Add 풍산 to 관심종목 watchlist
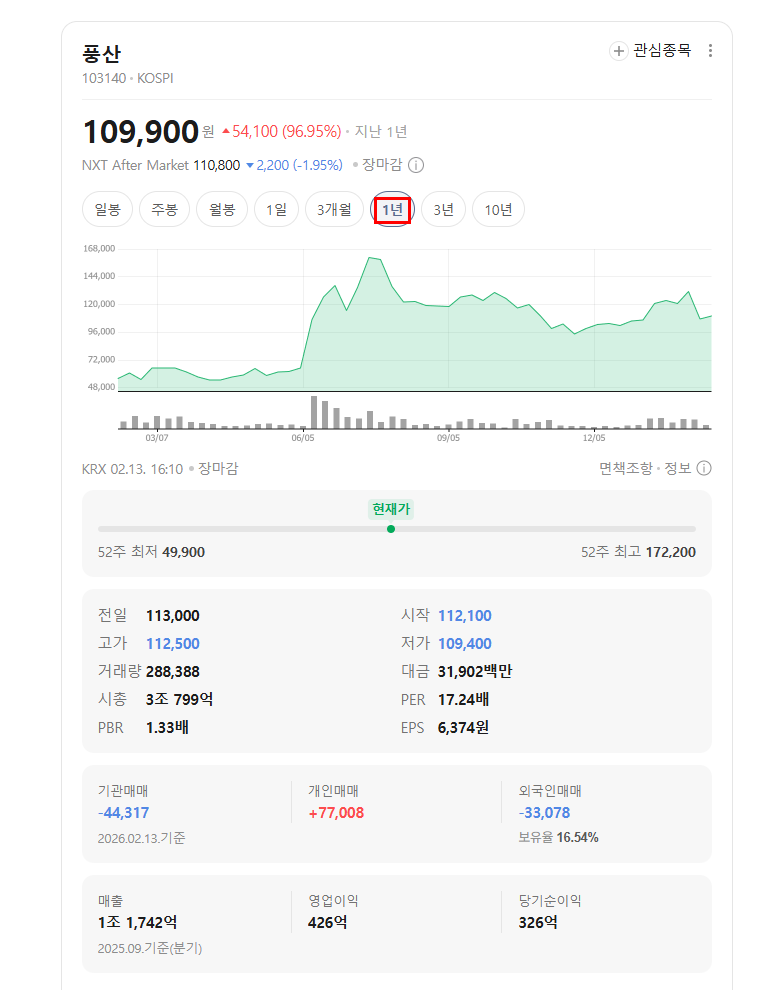The width and height of the screenshot is (784, 990). click(x=650, y=51)
